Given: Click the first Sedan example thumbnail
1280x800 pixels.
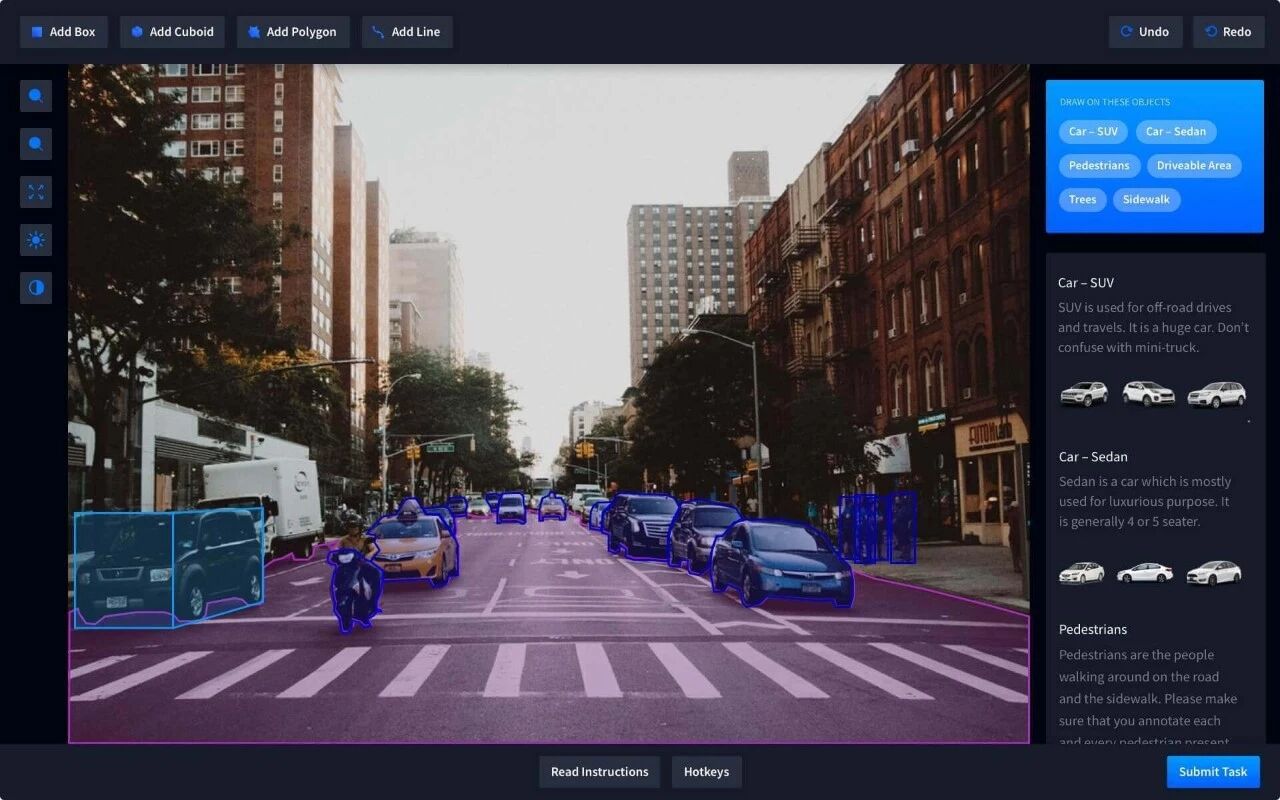Looking at the screenshot, I should click(x=1082, y=573).
